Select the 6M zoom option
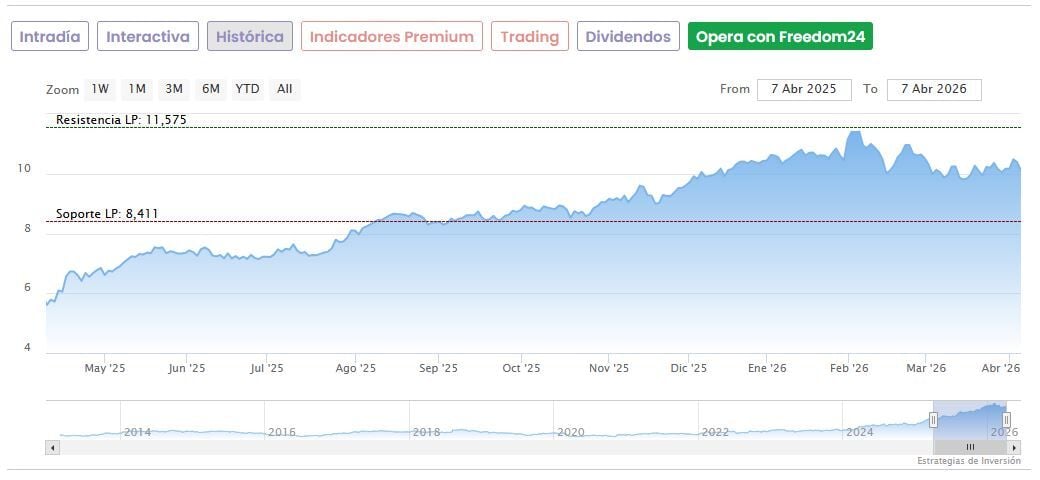1040x480 pixels. click(x=210, y=89)
